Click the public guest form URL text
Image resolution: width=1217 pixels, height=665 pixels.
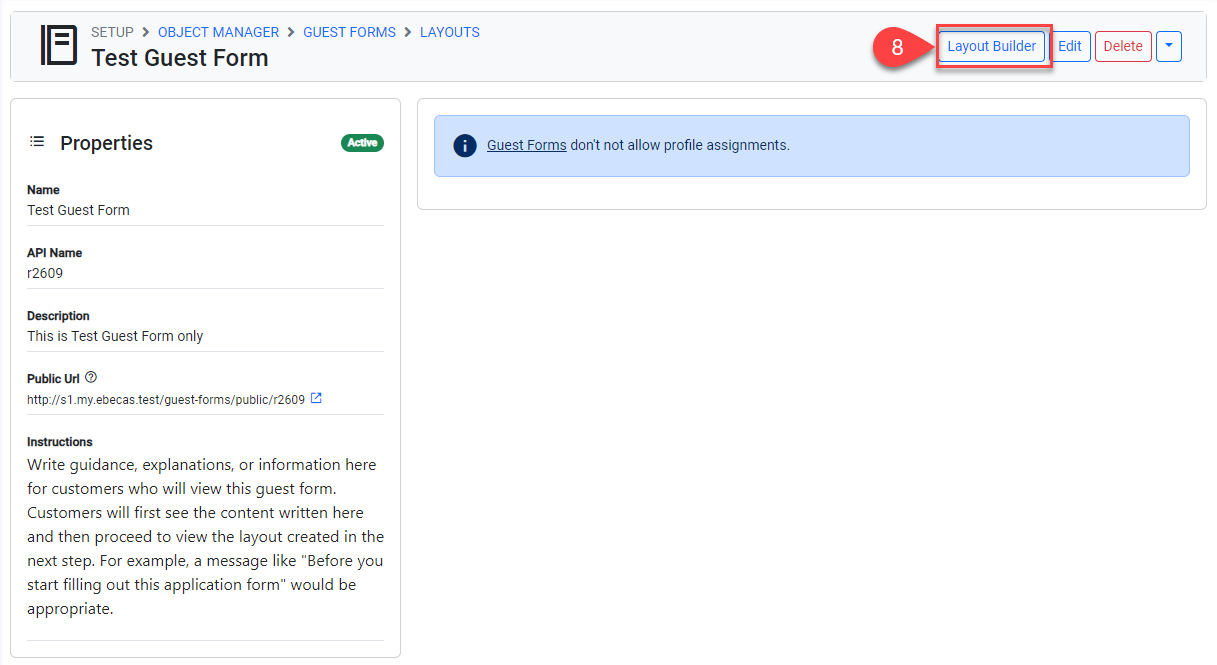click(165, 399)
